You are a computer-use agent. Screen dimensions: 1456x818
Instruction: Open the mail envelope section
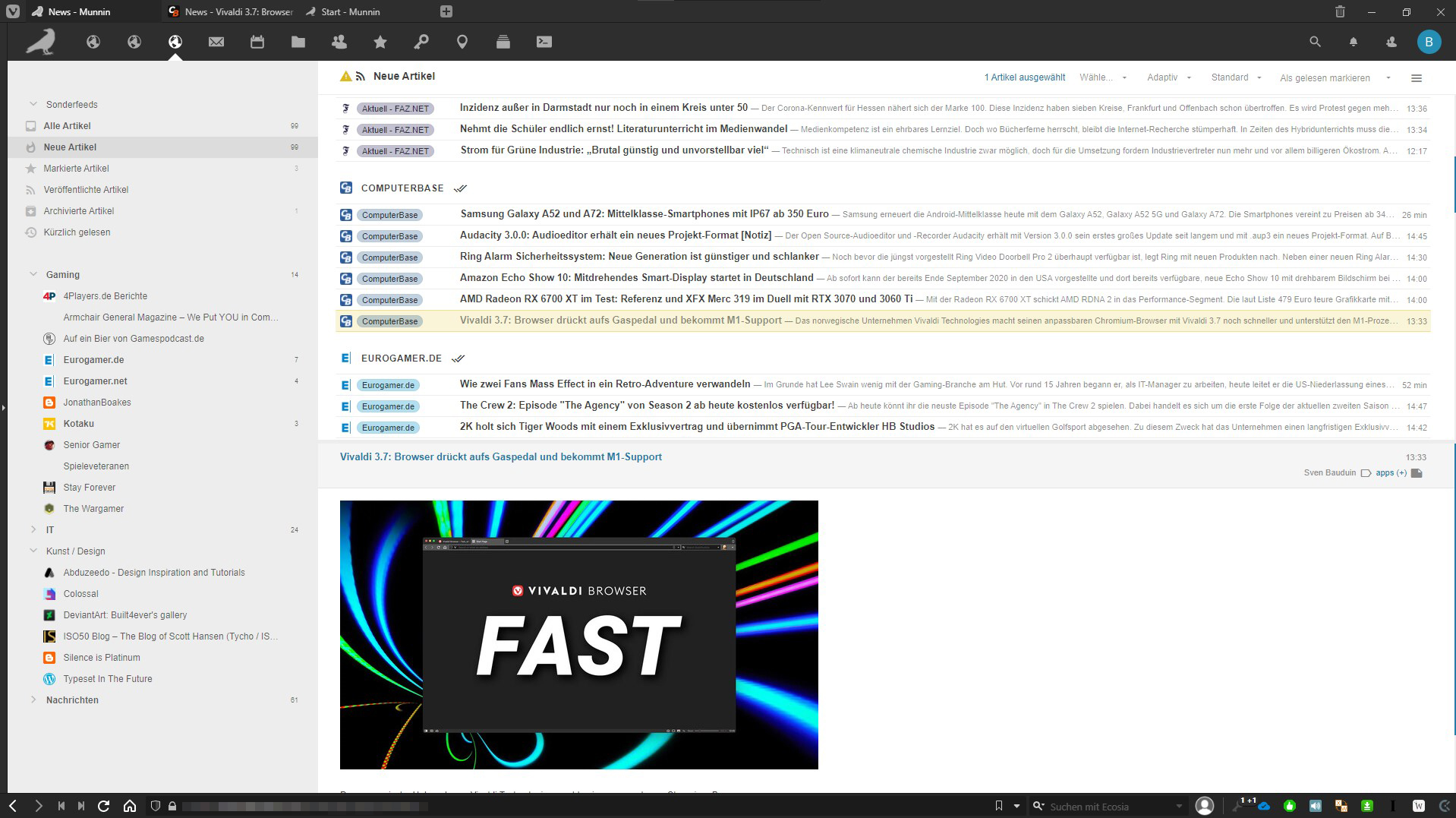click(216, 42)
